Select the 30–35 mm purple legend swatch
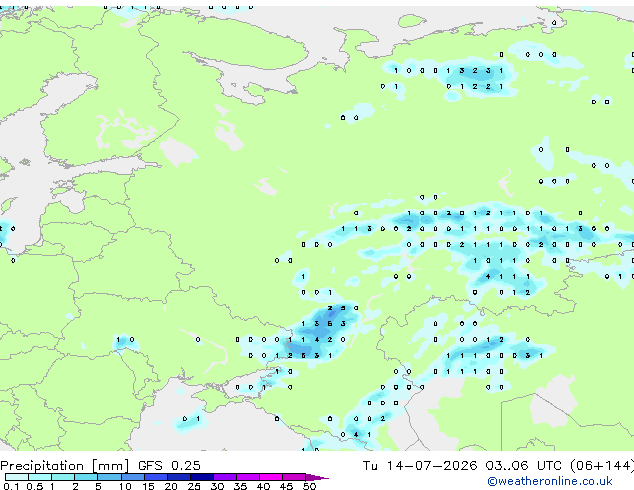Screen dimensions: 634x490 click(225, 477)
